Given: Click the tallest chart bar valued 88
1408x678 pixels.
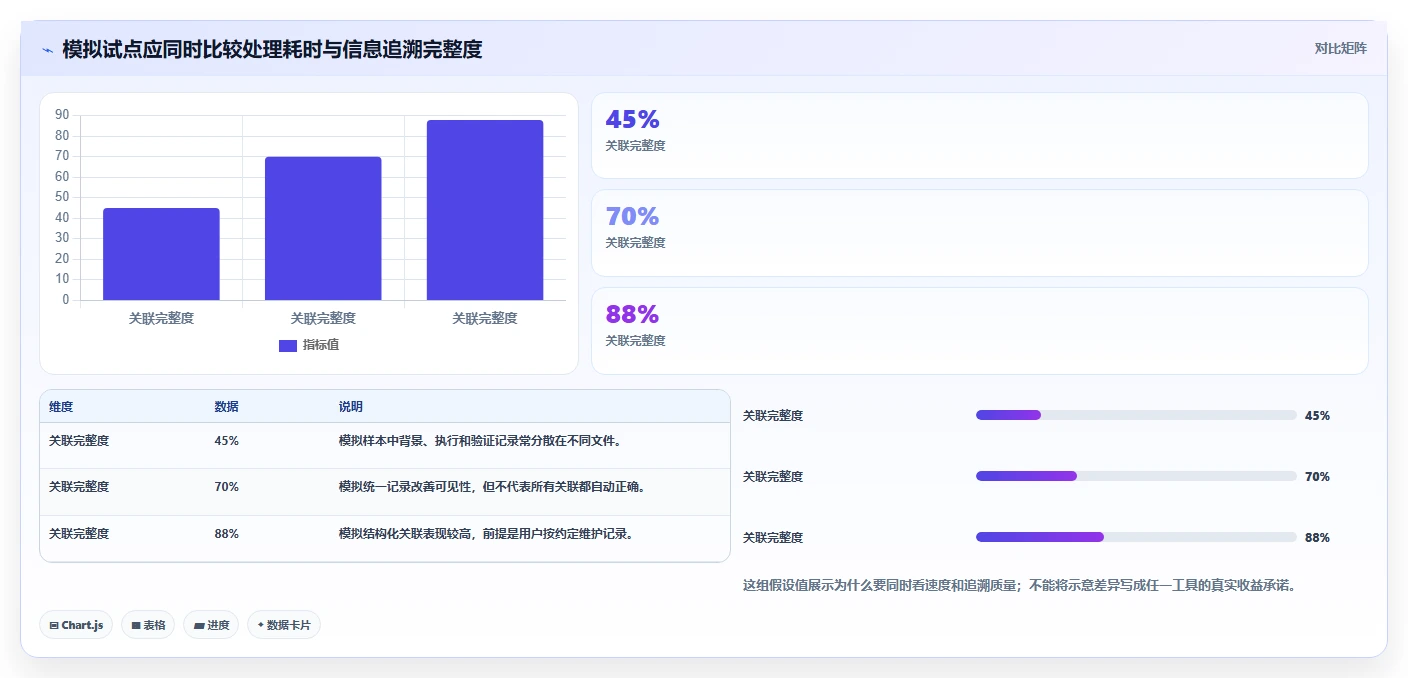Looking at the screenshot, I should (x=485, y=210).
